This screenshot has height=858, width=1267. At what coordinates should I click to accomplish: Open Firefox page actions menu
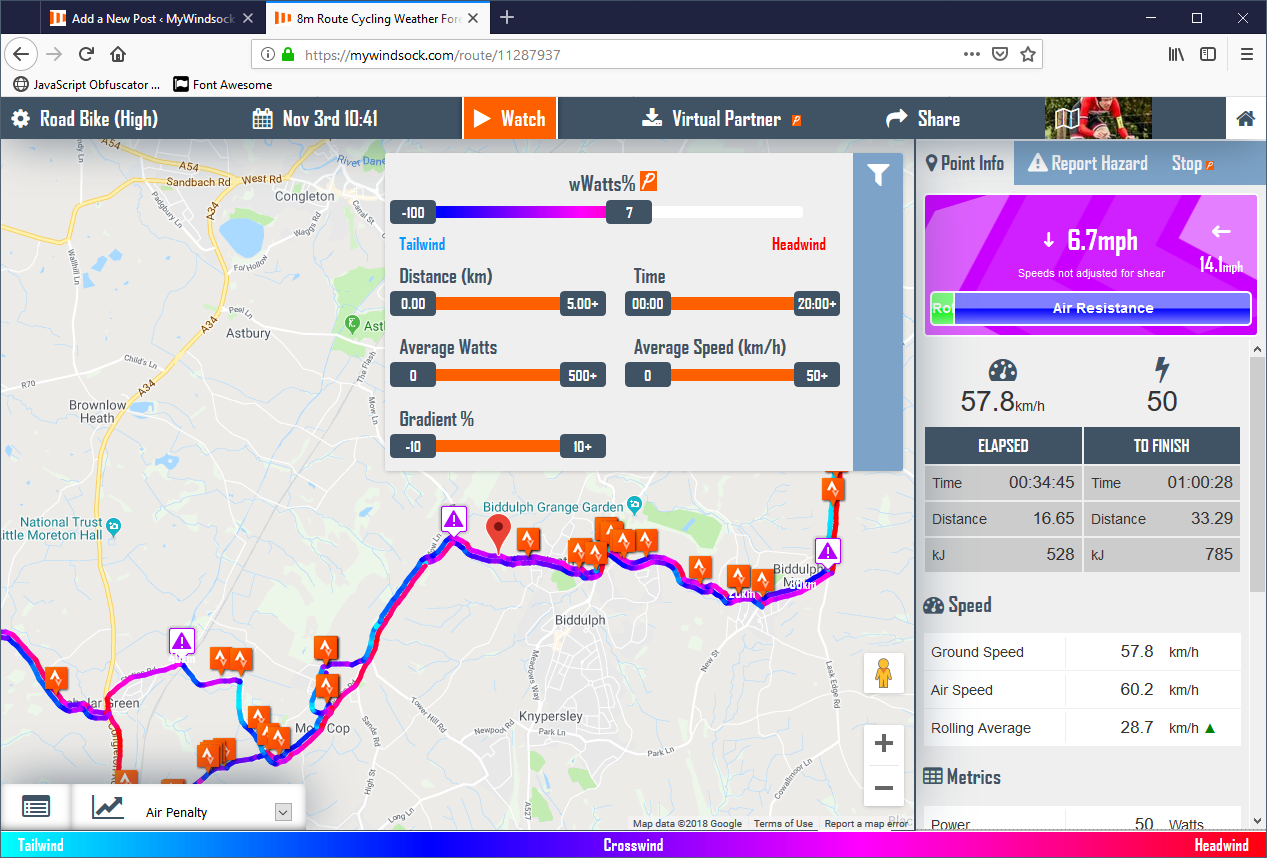(x=971, y=54)
